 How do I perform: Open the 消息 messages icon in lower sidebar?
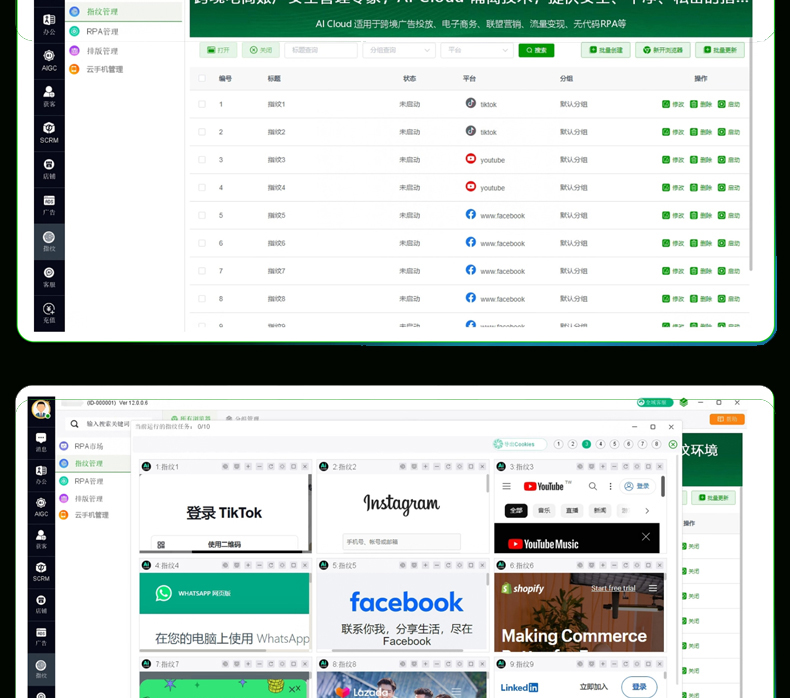point(41,441)
